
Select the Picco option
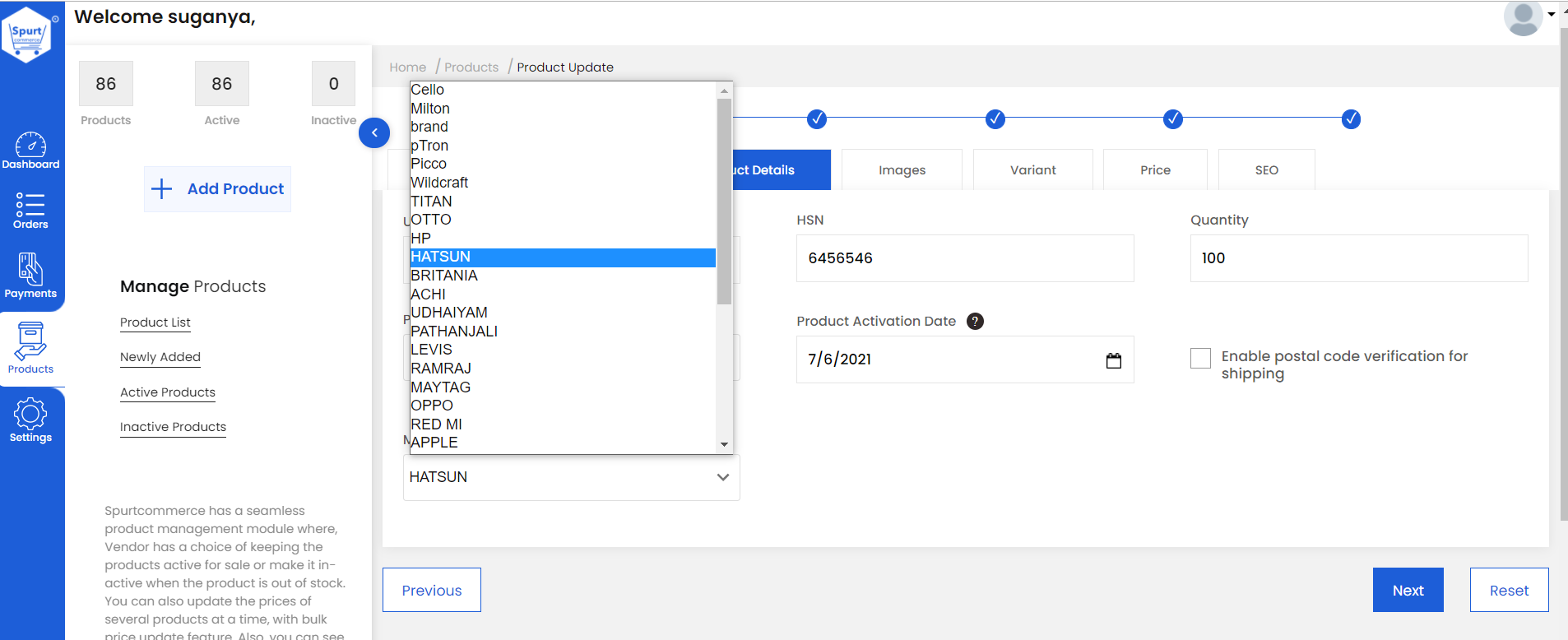point(563,164)
